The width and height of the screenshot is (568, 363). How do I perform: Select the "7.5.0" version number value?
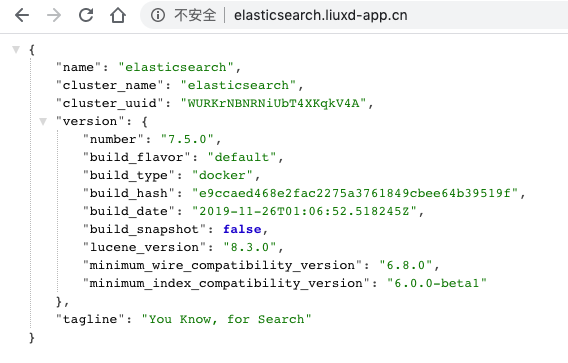point(187,139)
